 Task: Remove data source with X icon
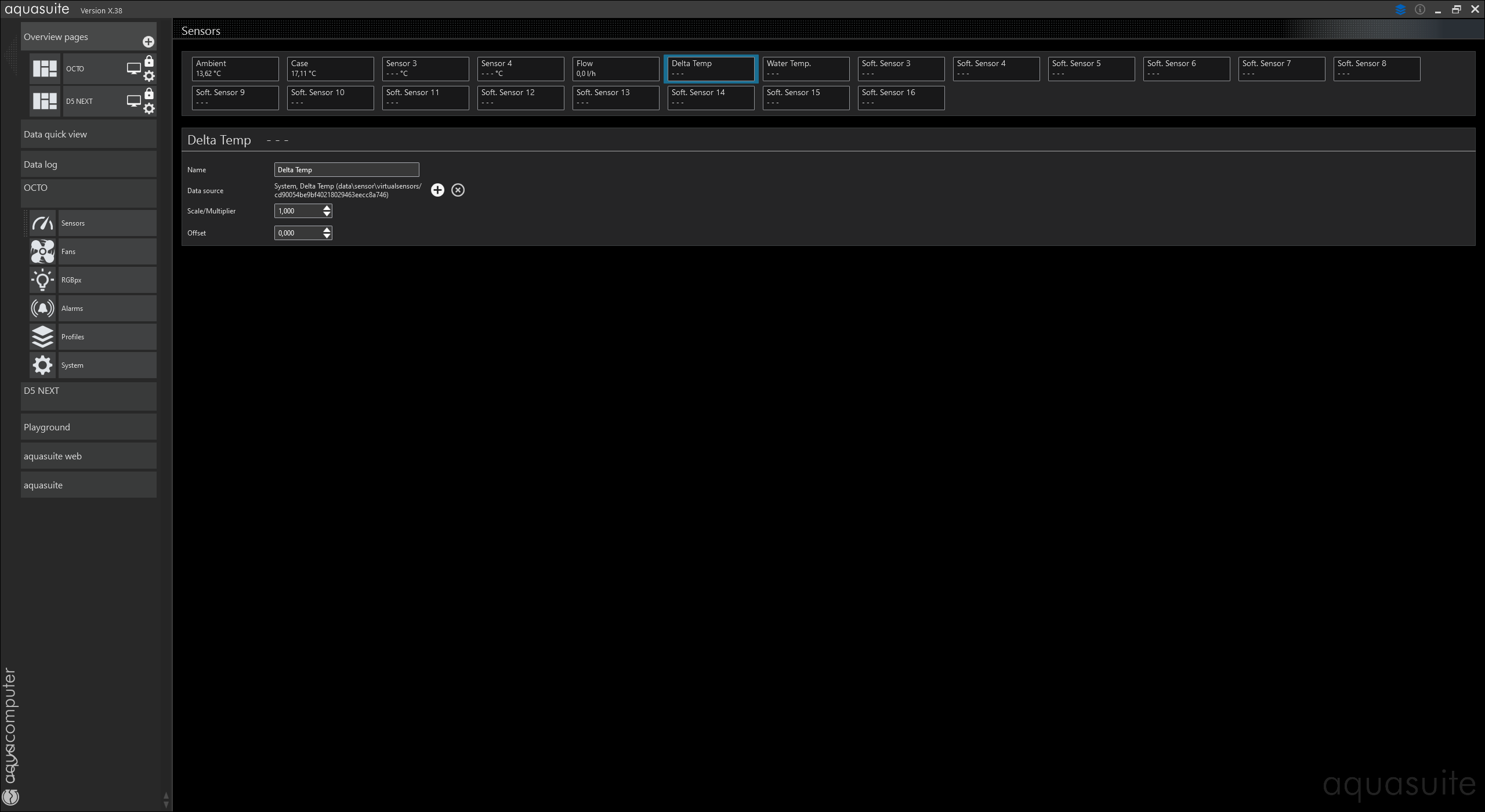coord(458,190)
